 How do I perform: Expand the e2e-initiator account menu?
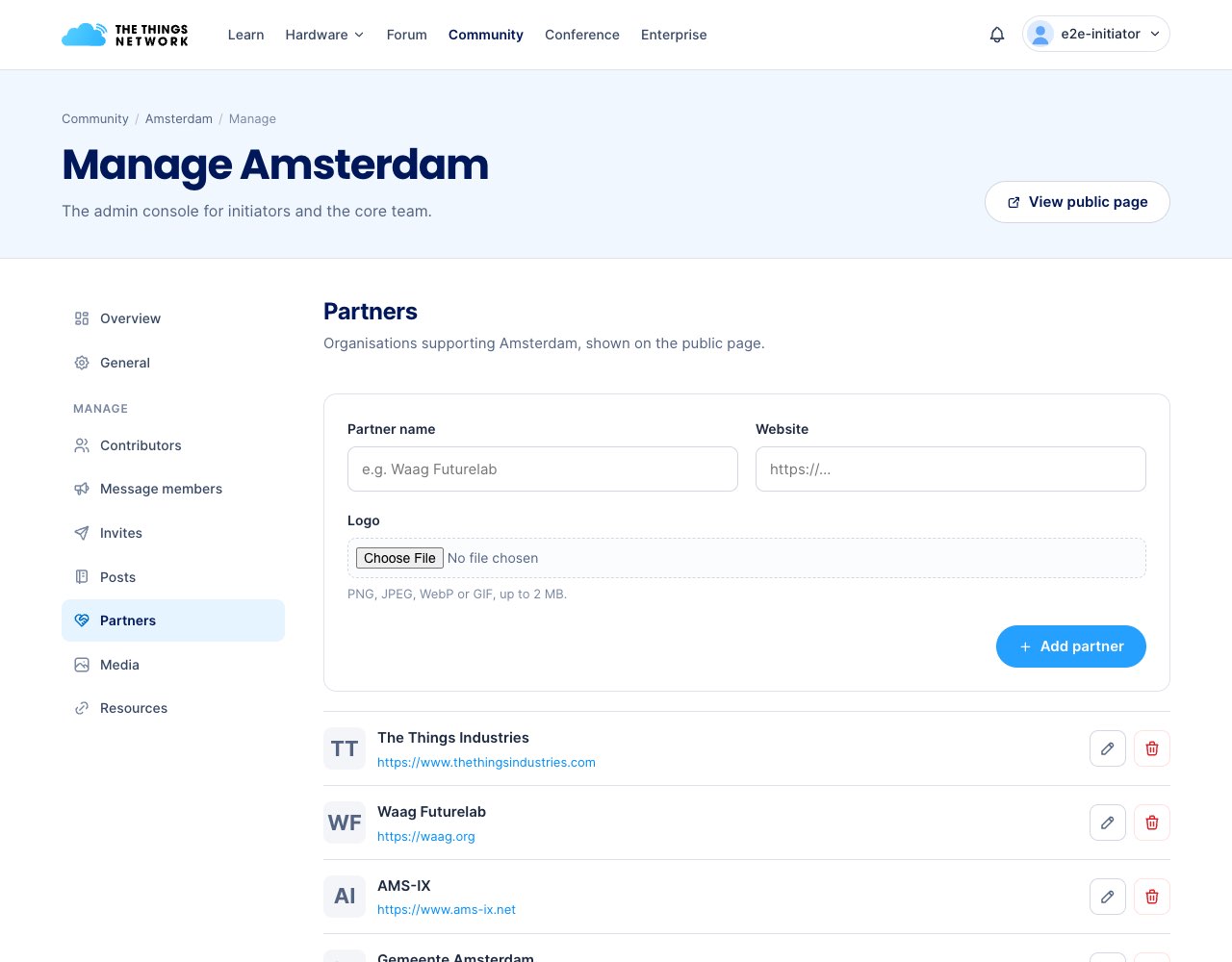point(1096,34)
